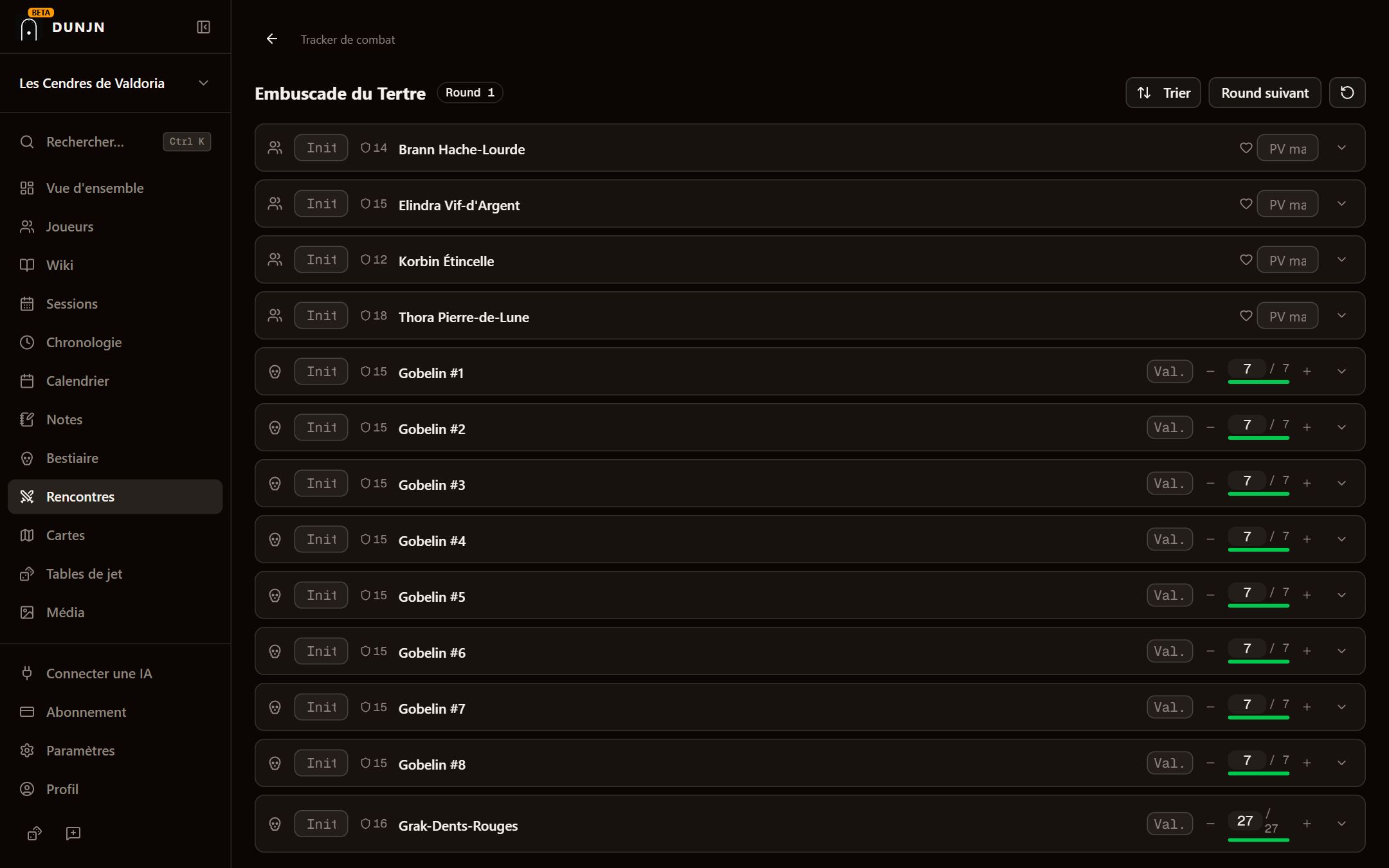Click the players icon beside Brann Hache-Lourde

tap(275, 148)
